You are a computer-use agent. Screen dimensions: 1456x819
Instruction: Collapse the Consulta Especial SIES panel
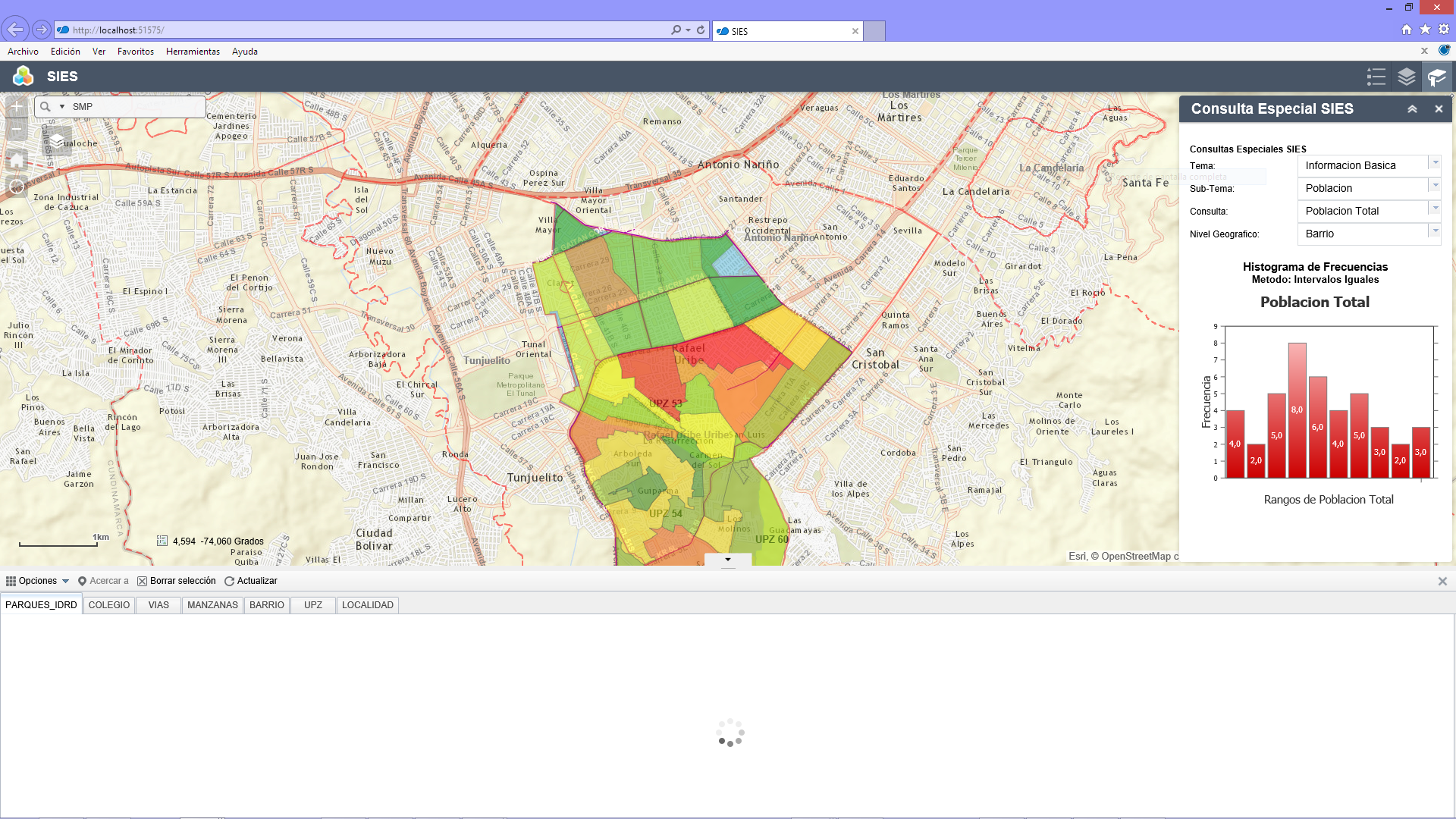coord(1412,109)
